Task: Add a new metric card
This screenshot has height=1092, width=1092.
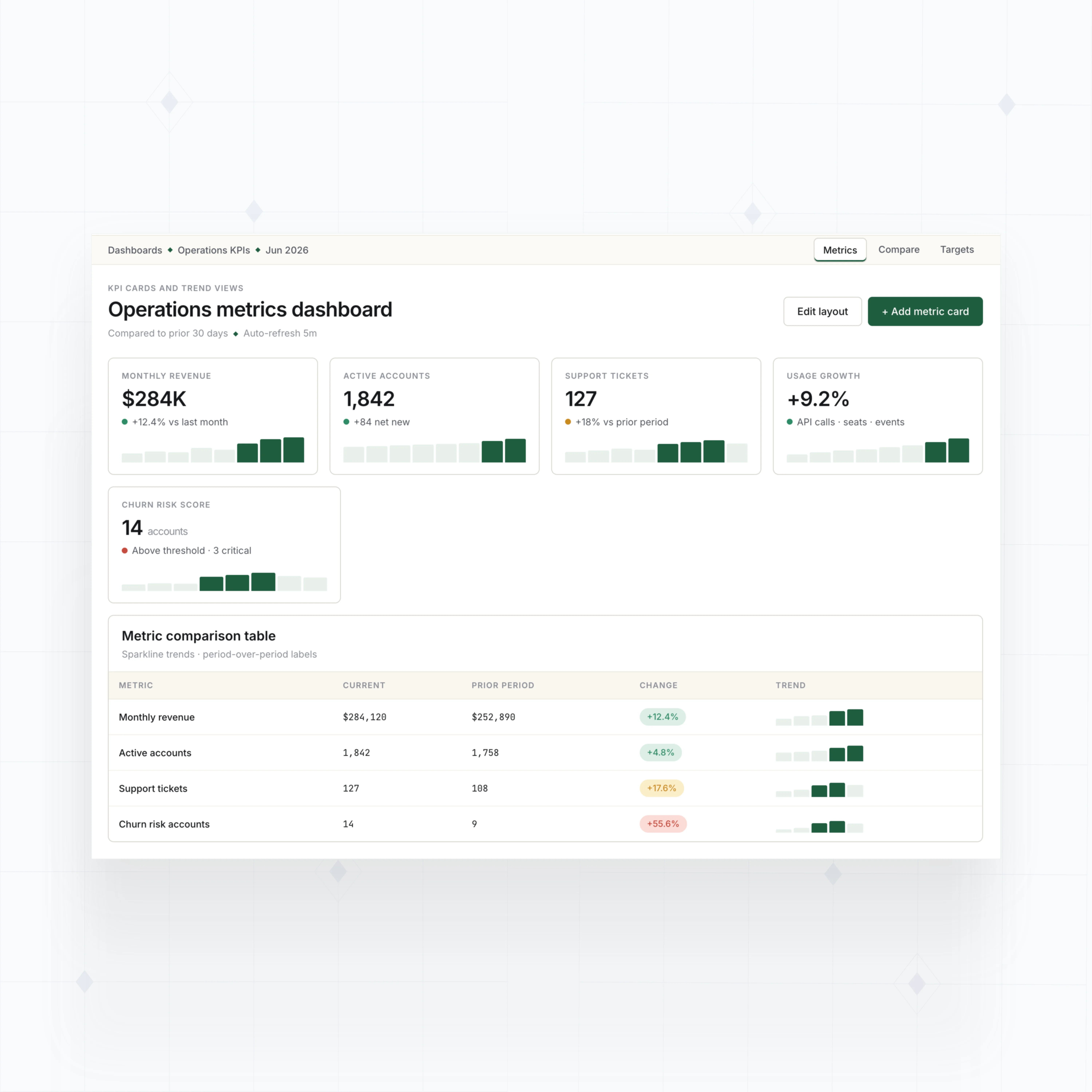Action: (925, 311)
